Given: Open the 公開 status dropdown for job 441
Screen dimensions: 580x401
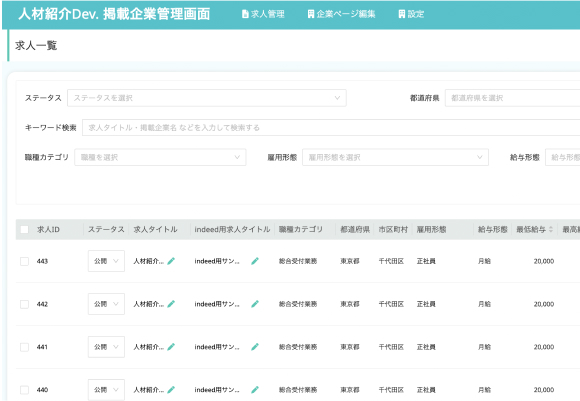Looking at the screenshot, I should 106,347.
